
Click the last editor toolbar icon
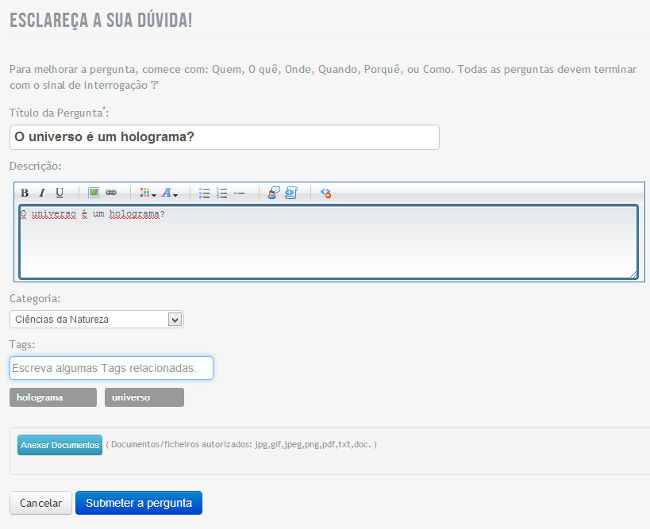pyautogui.click(x=326, y=193)
